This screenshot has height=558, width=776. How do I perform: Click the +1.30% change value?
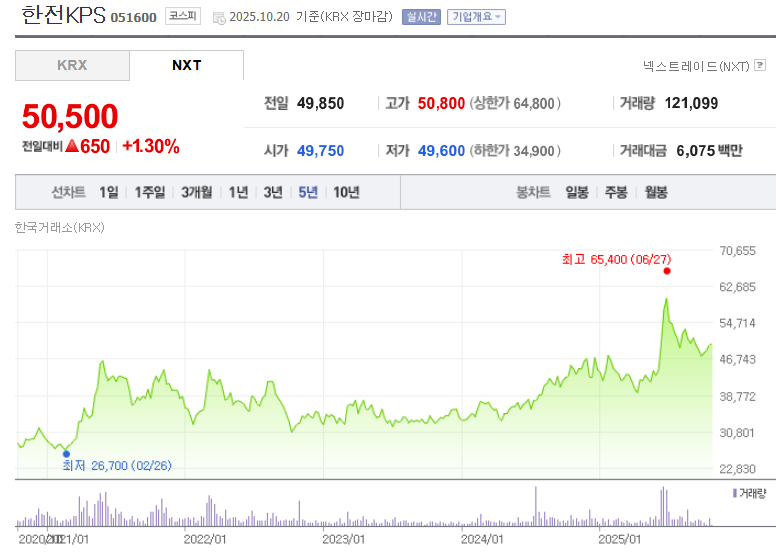150,146
